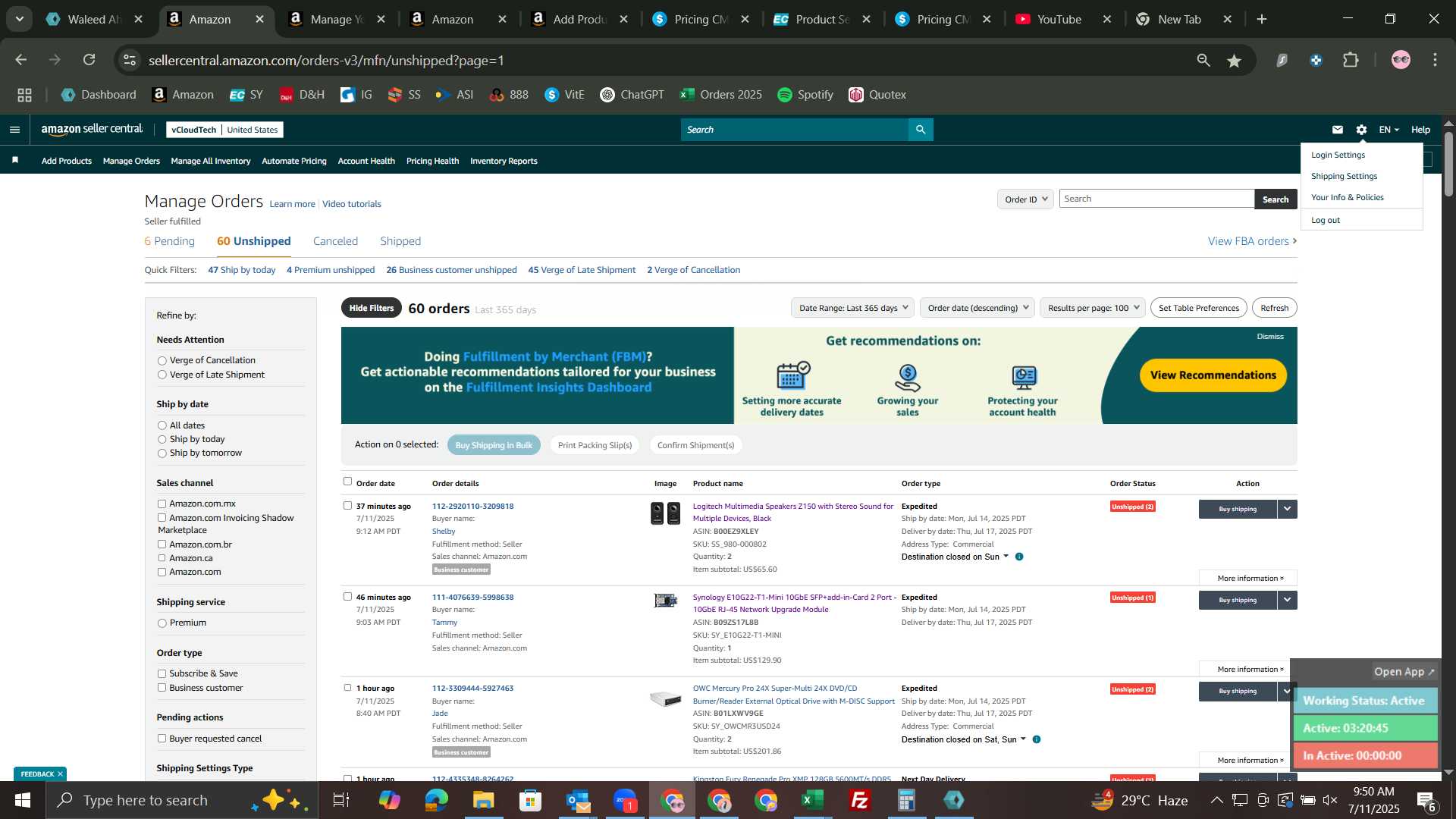
Task: Open Order date (descending) sort dropdown
Action: 977,308
